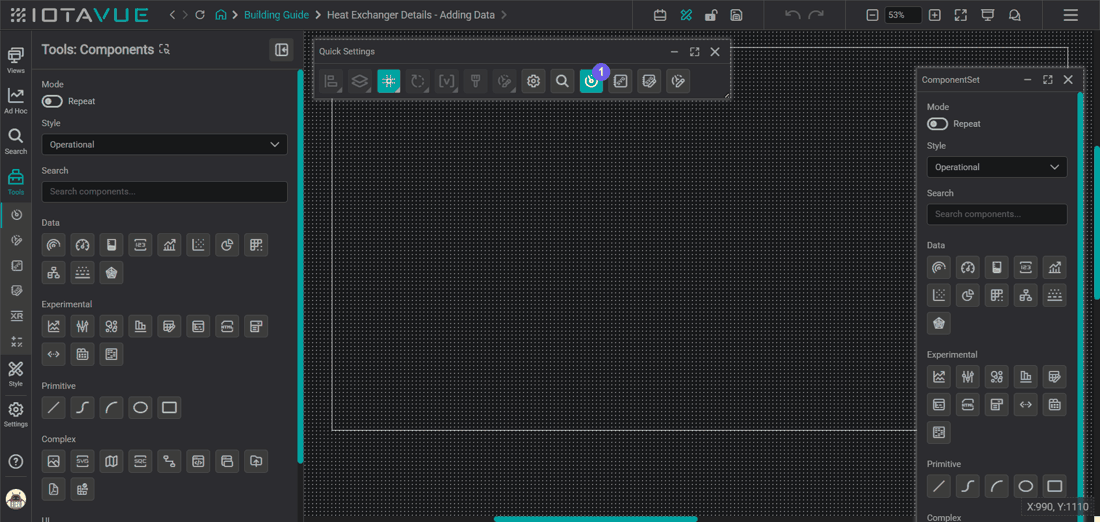The height and width of the screenshot is (522, 1100).
Task: Click the Undo arrow
Action: (793, 15)
